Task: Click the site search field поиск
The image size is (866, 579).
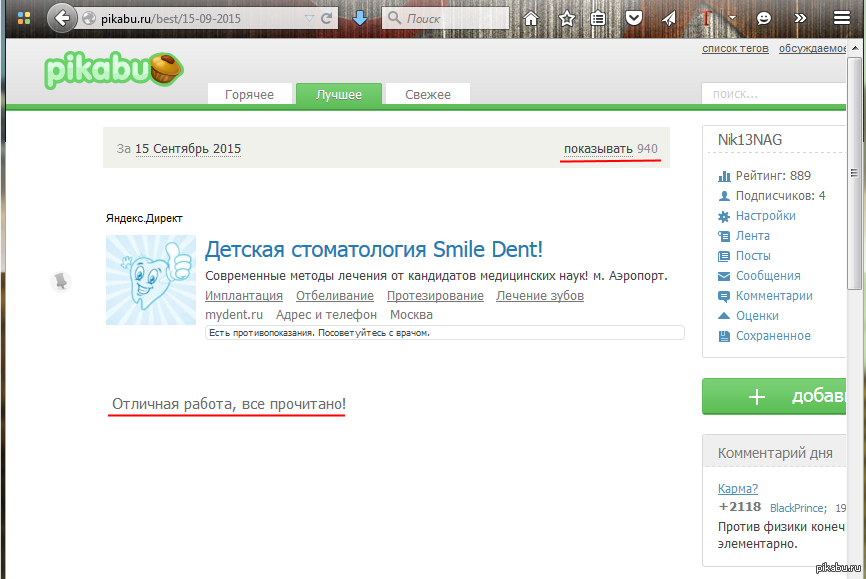Action: (775, 94)
